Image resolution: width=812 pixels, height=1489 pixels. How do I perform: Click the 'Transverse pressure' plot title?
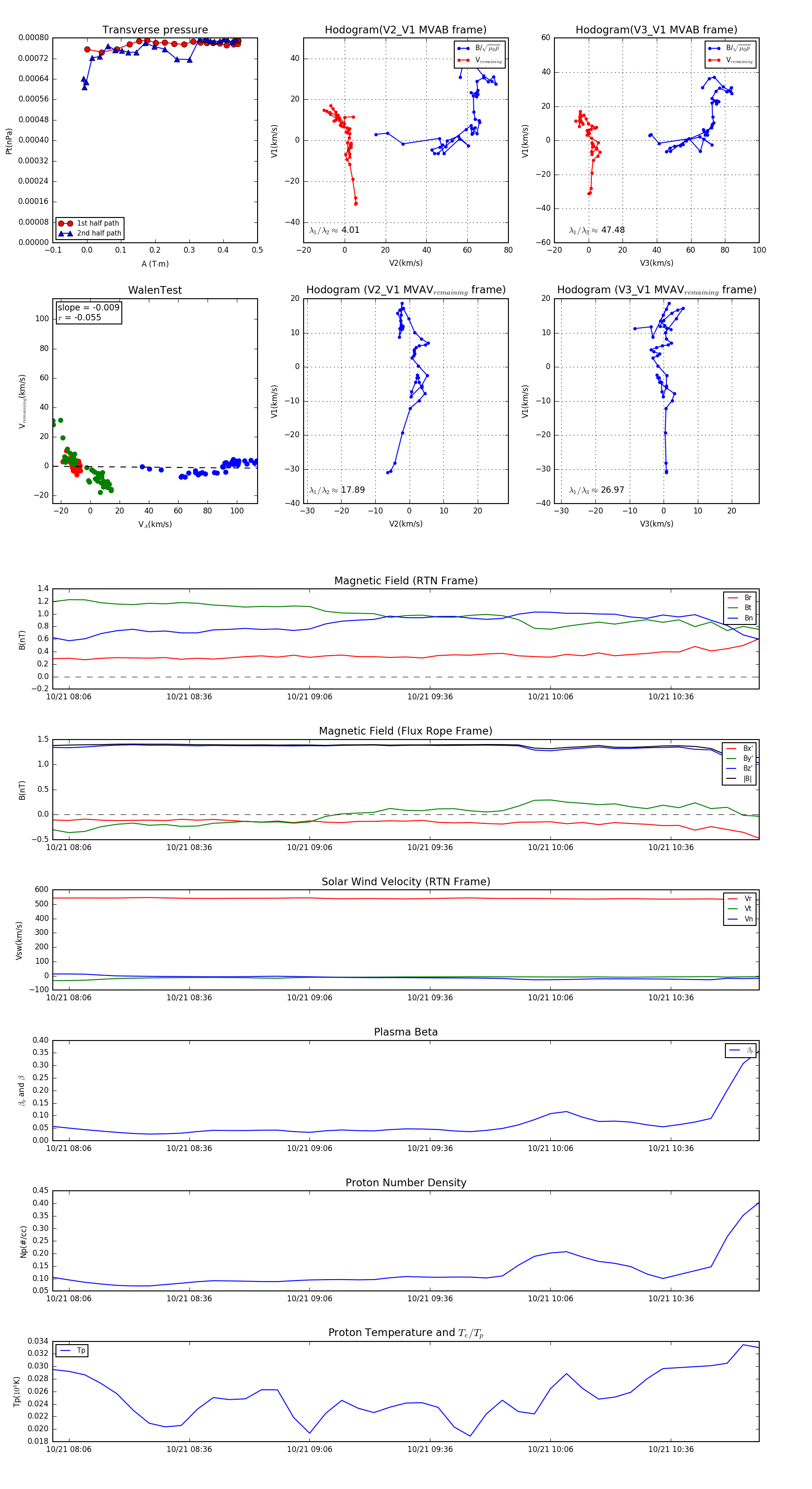155,30
